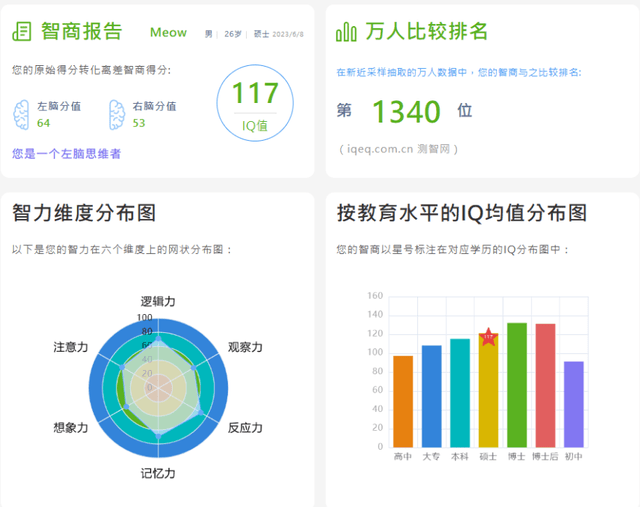Click the radar data point on 逻辑力 axis
Screen dimensions: 640x507
click(158, 339)
